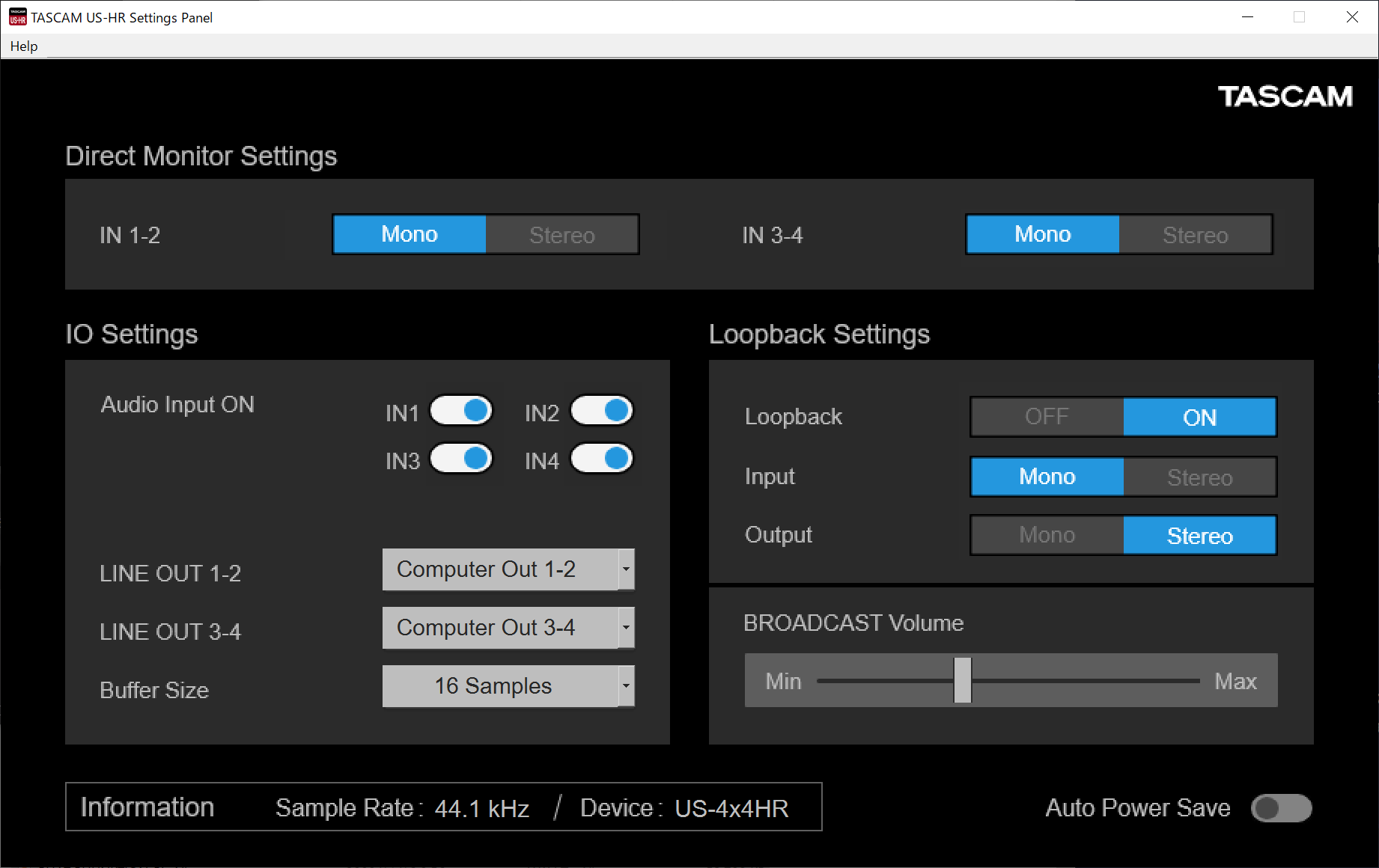Turn Loopback OFF
Image resolution: width=1379 pixels, height=868 pixels.
coord(1047,417)
